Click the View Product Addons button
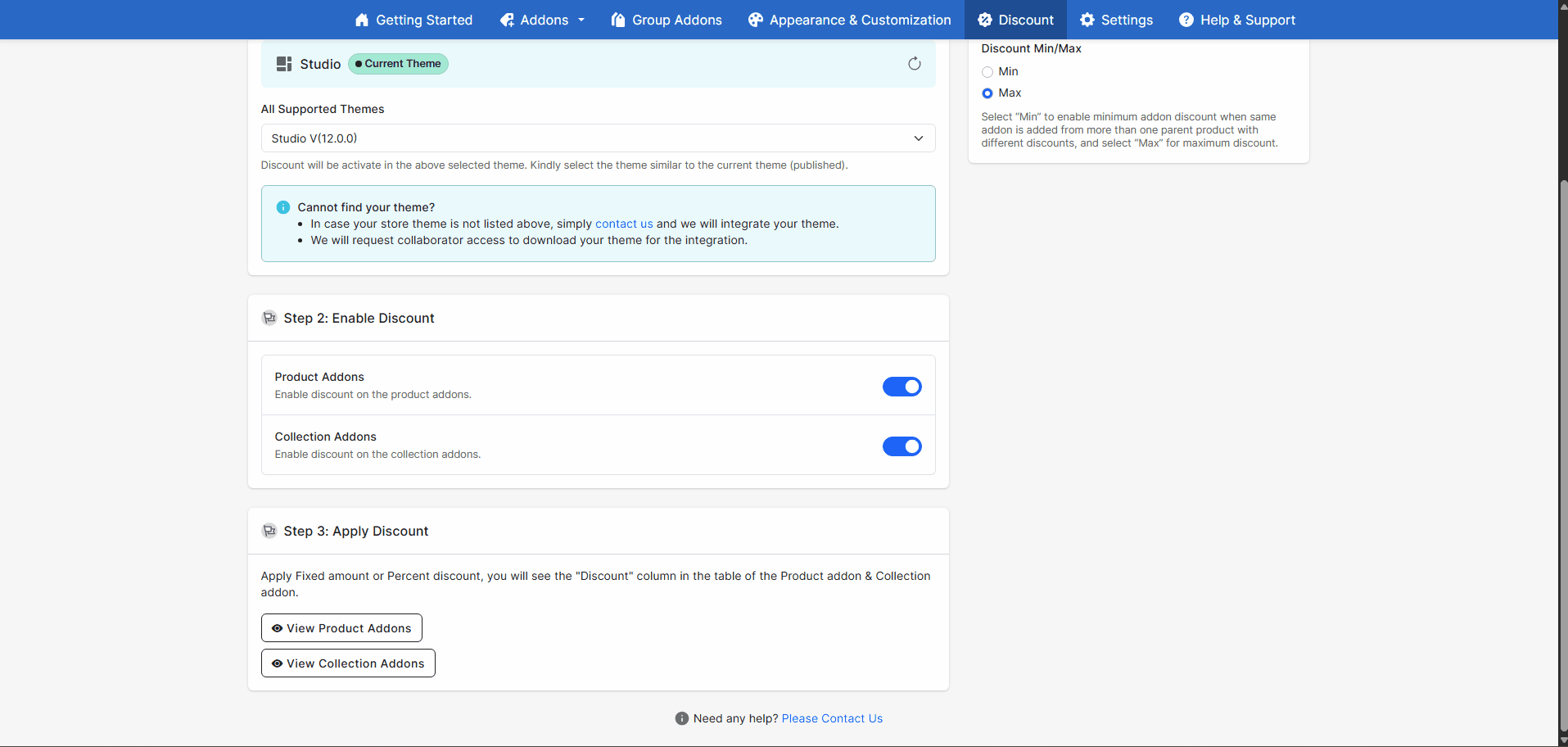 [341, 628]
